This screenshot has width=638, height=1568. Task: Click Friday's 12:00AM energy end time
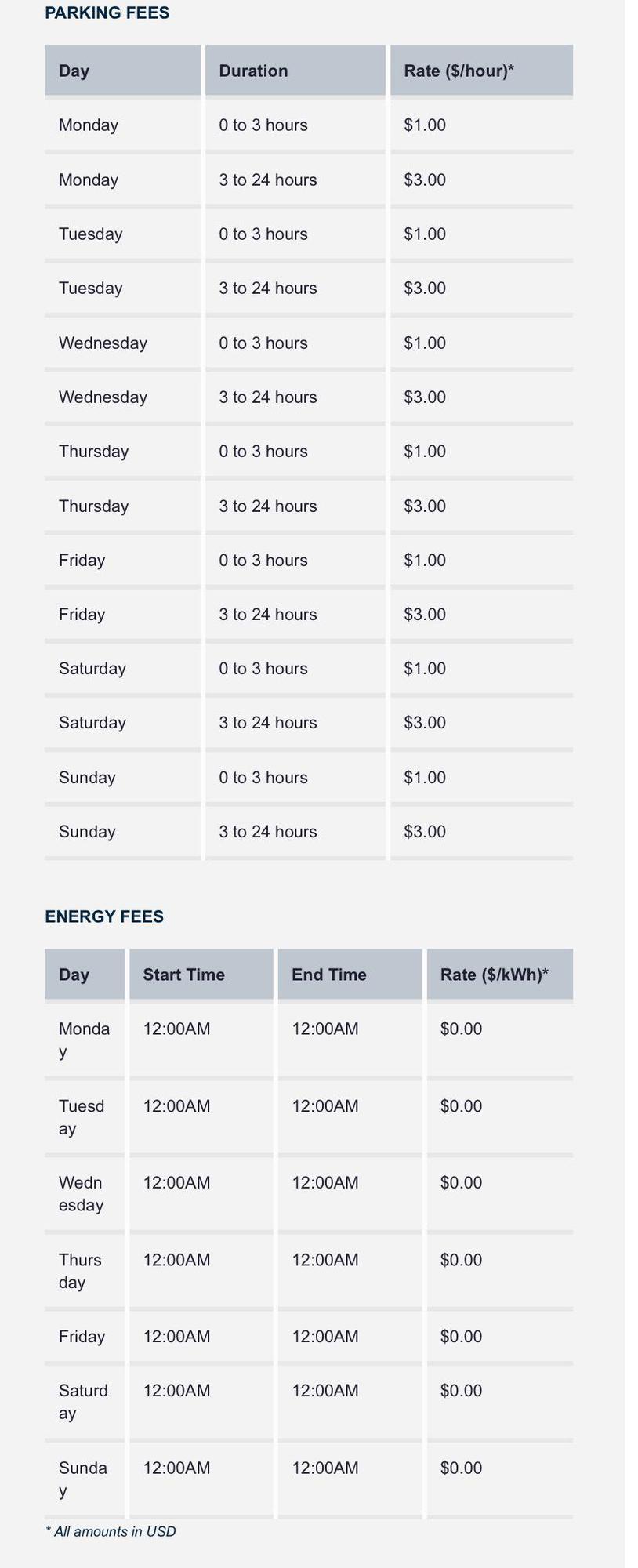(325, 1337)
